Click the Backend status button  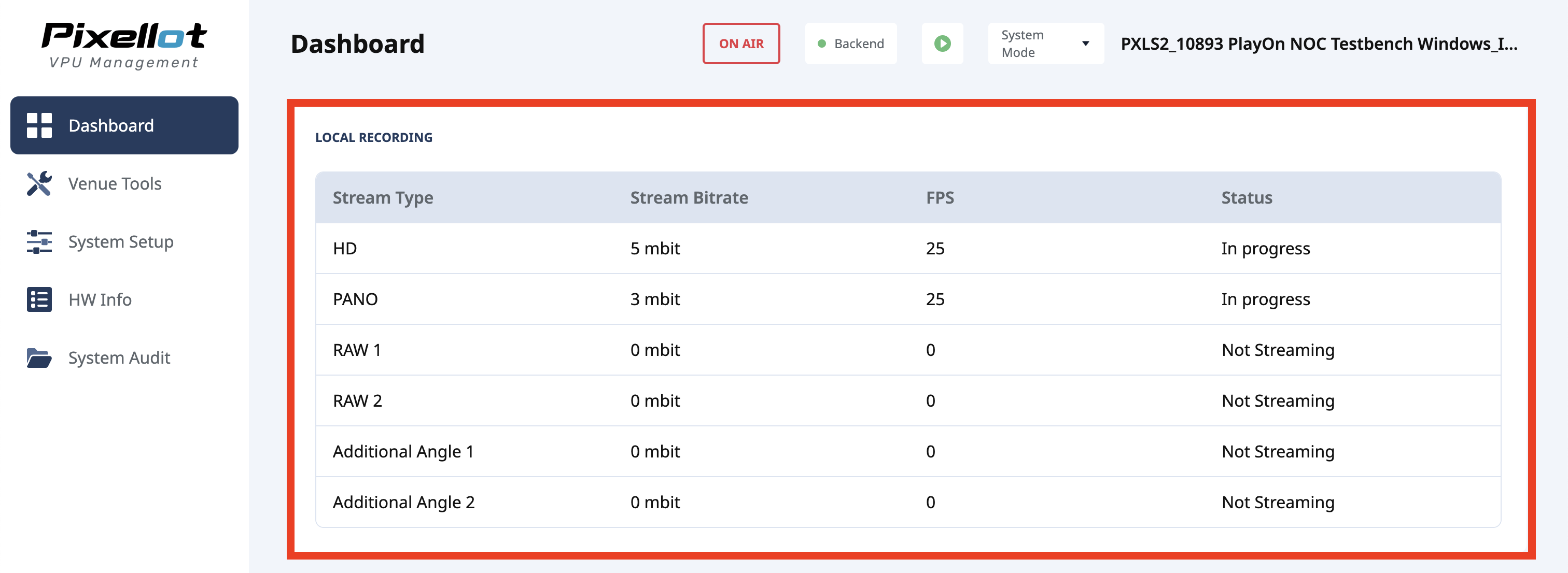coord(850,44)
